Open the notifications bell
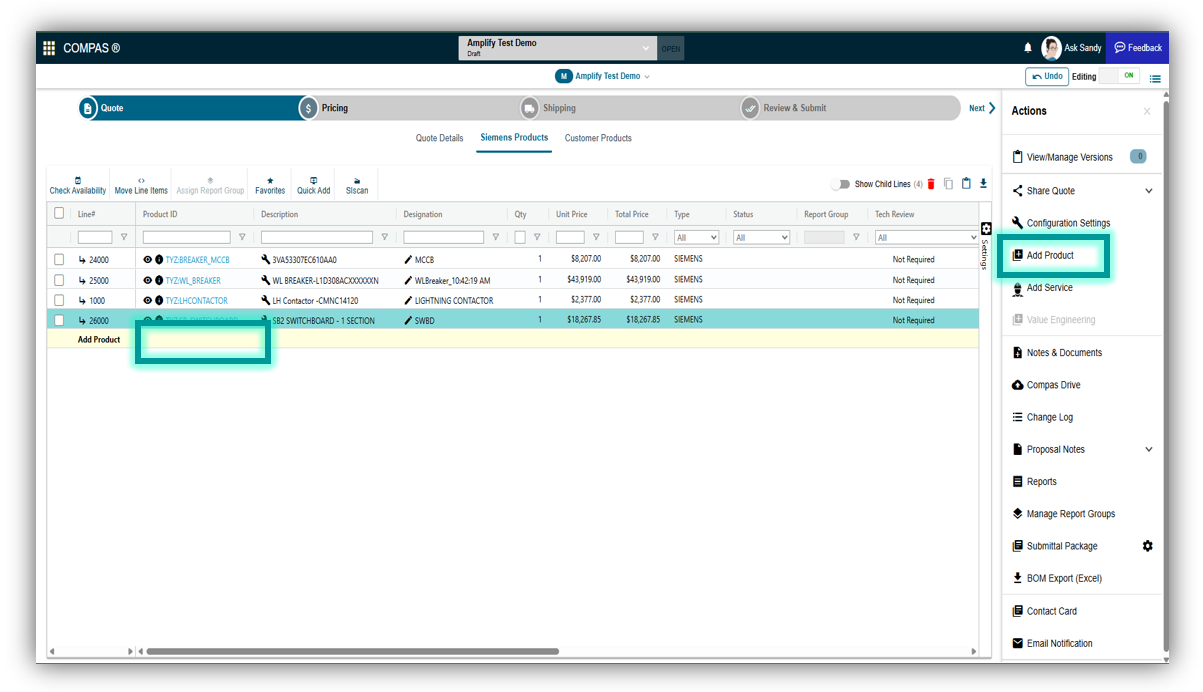The height and width of the screenshot is (692, 1203). coord(1028,48)
